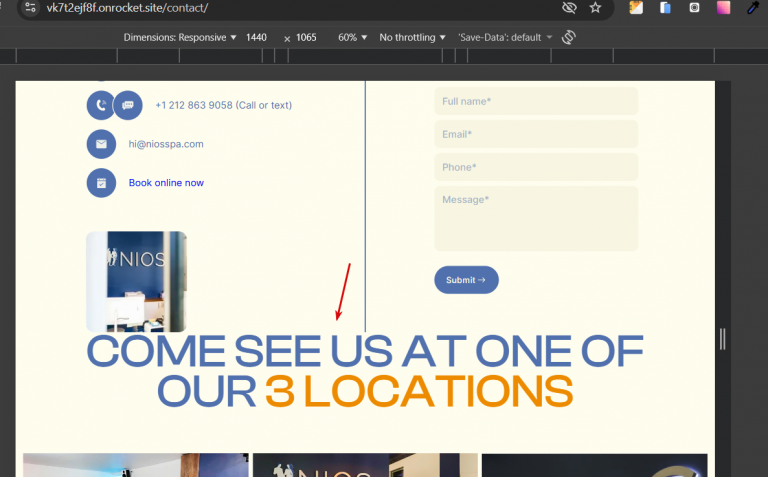Click the rotate device orientation icon
The height and width of the screenshot is (477, 768).
569,37
